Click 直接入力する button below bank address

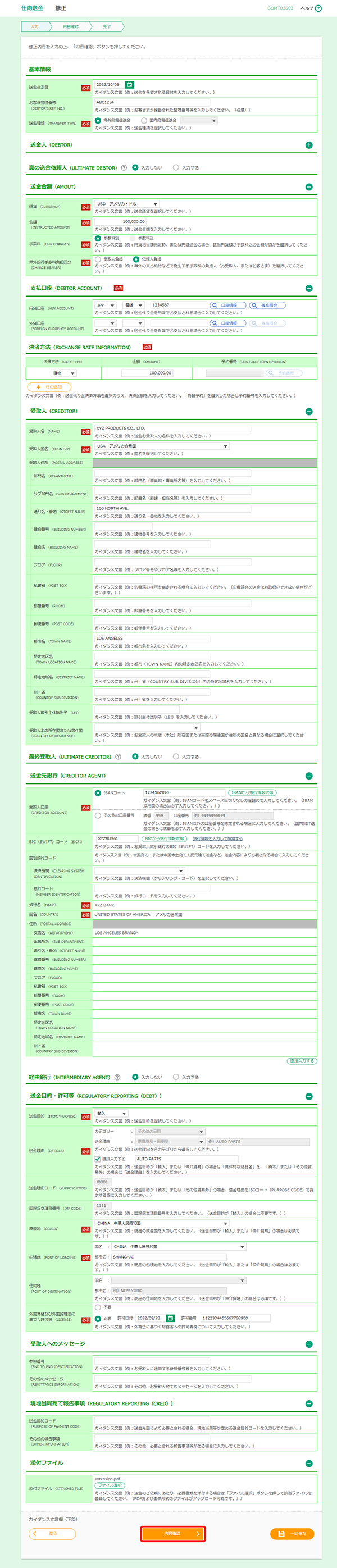coord(302,1061)
